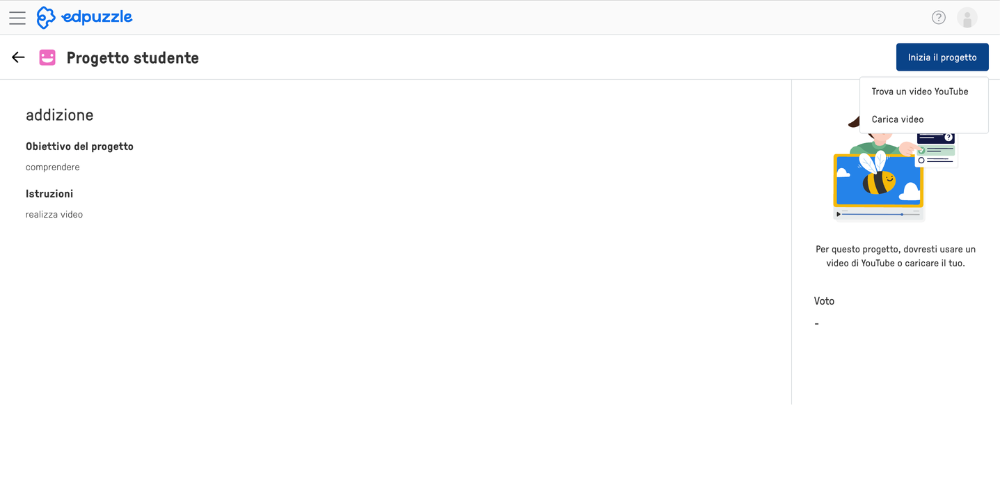
Task: Click the Istruzioni section label
Action: click(x=49, y=193)
